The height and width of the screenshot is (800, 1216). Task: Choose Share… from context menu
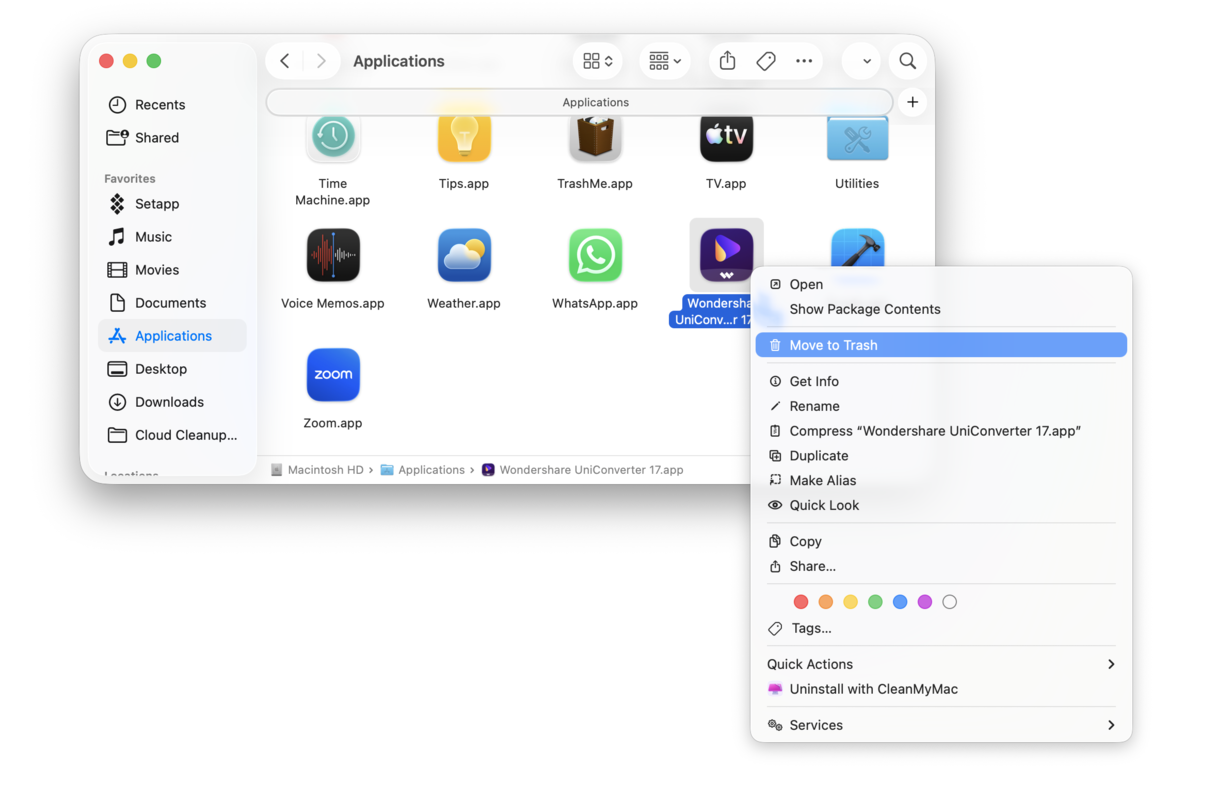coord(941,566)
